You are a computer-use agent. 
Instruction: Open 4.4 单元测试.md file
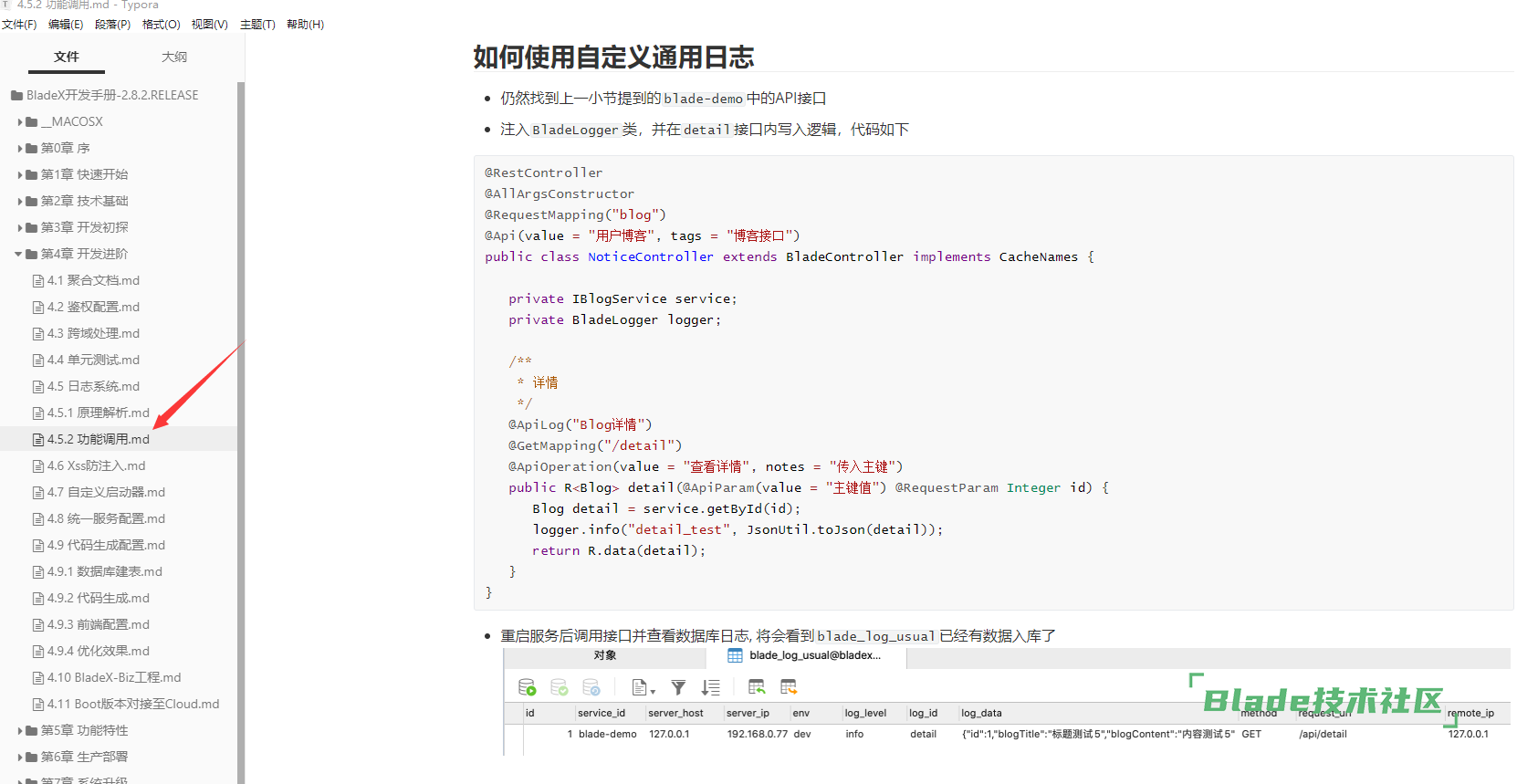pyautogui.click(x=93, y=361)
